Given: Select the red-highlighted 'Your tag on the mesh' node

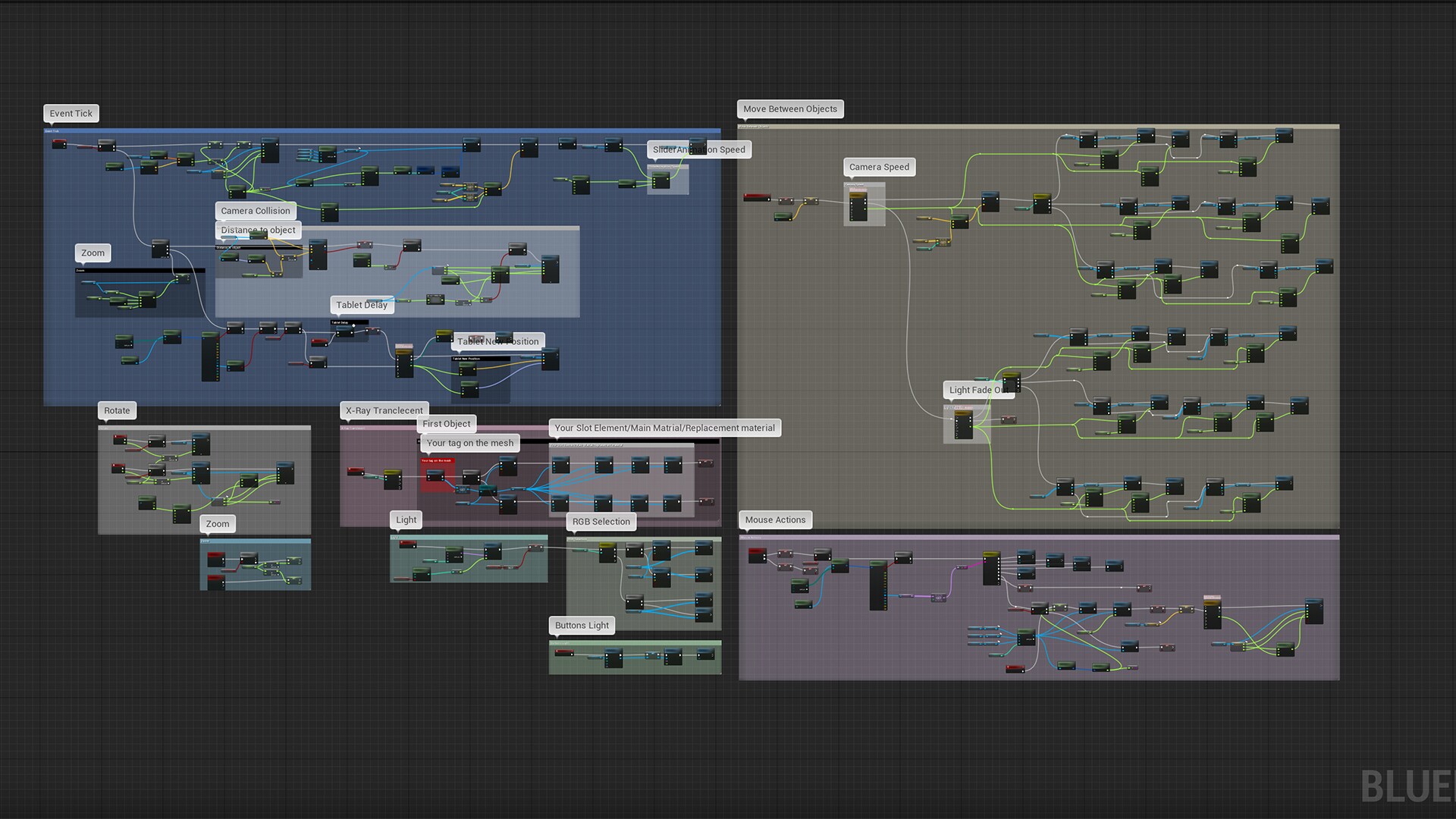Looking at the screenshot, I should click(436, 474).
